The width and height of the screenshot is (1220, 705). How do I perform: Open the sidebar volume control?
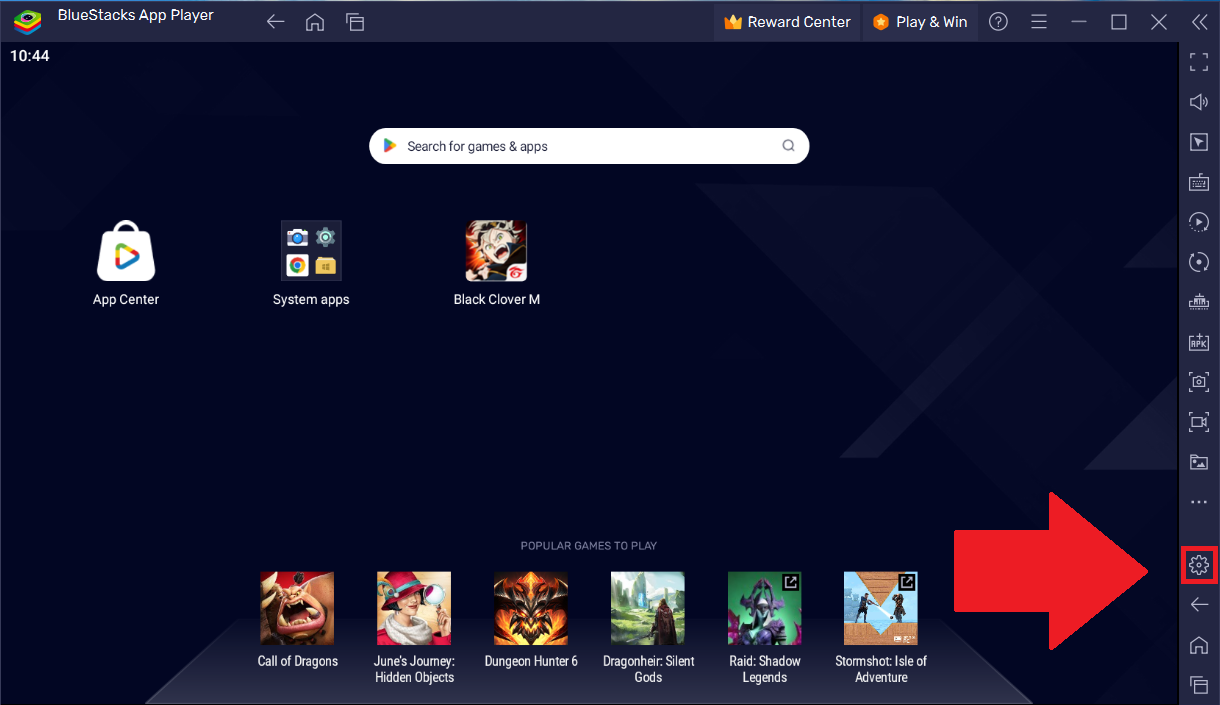point(1199,101)
